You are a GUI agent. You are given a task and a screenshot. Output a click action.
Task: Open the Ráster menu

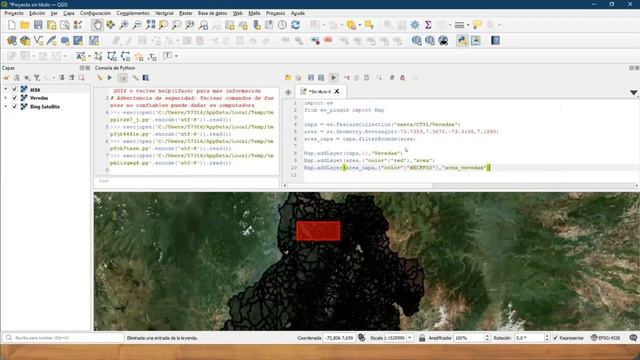pos(186,13)
